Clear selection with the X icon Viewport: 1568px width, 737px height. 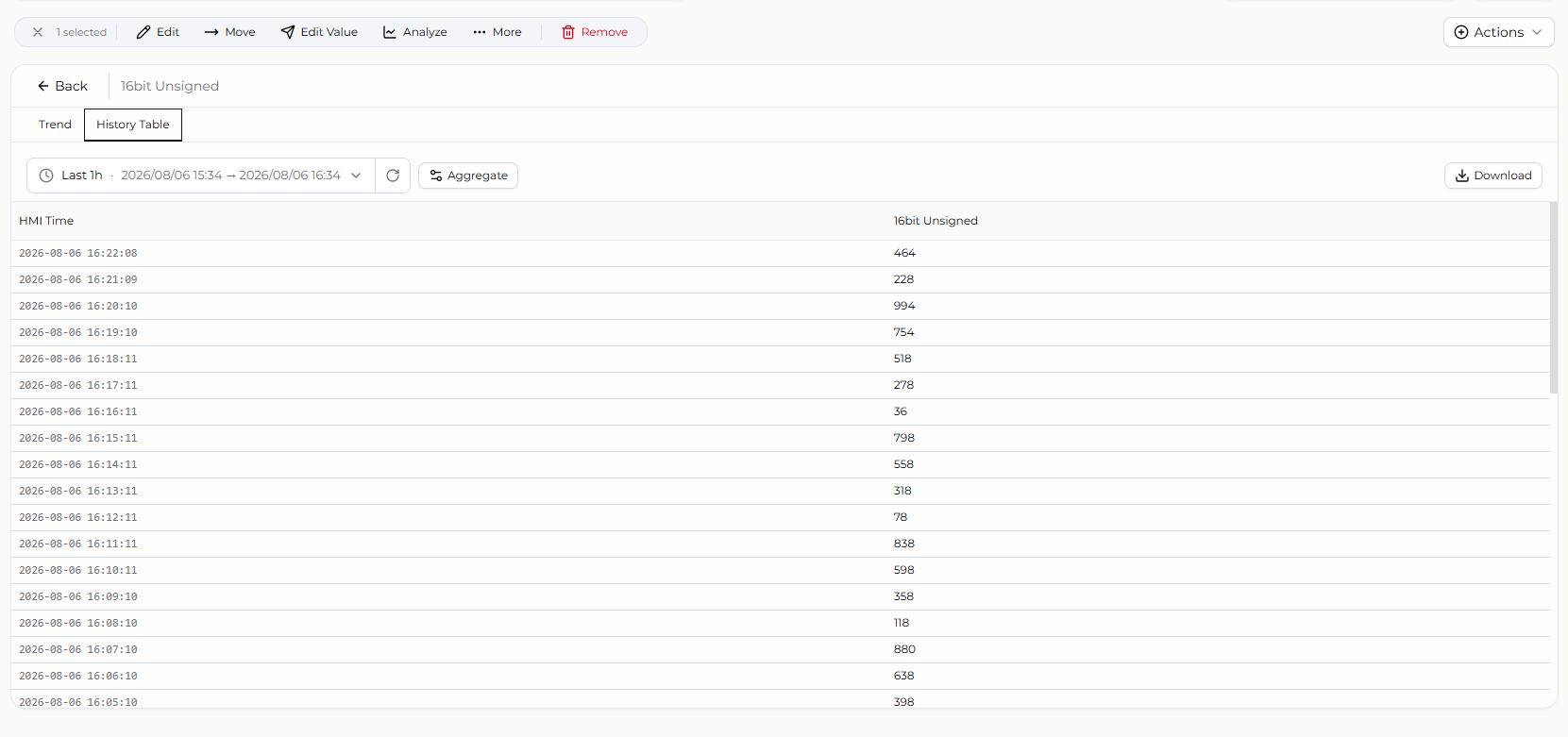point(38,32)
